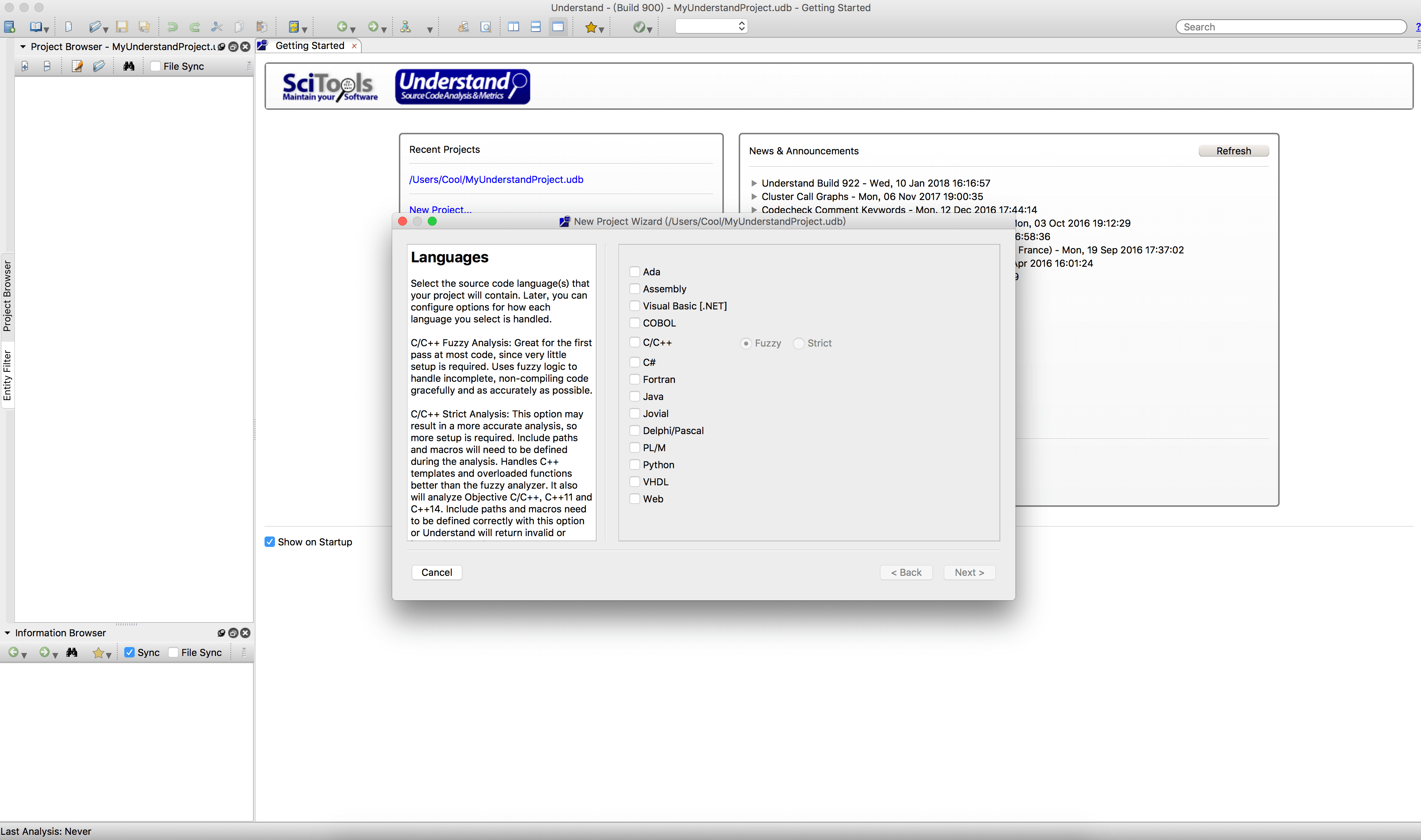
Task: Open the main toolbar favorites star dropdown
Action: click(x=601, y=29)
